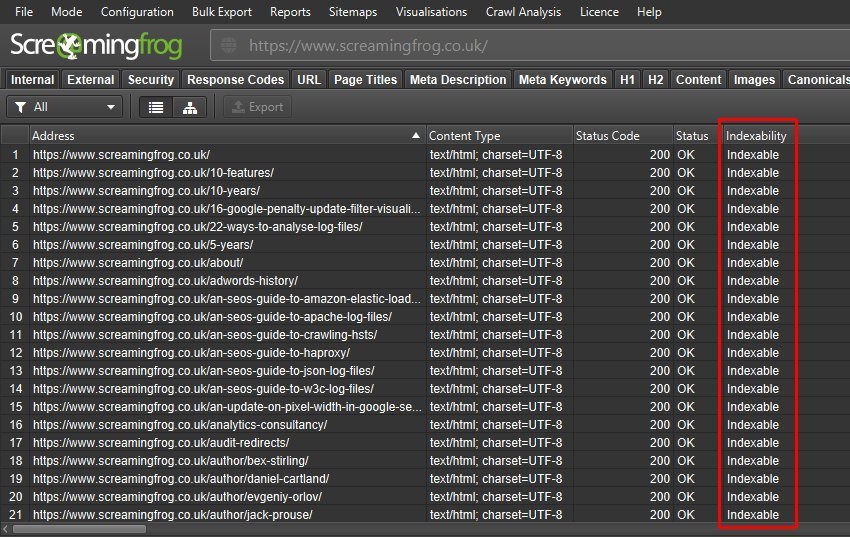Screen dimensions: 850x537
Task: Switch to tree view mode
Action: tap(189, 107)
